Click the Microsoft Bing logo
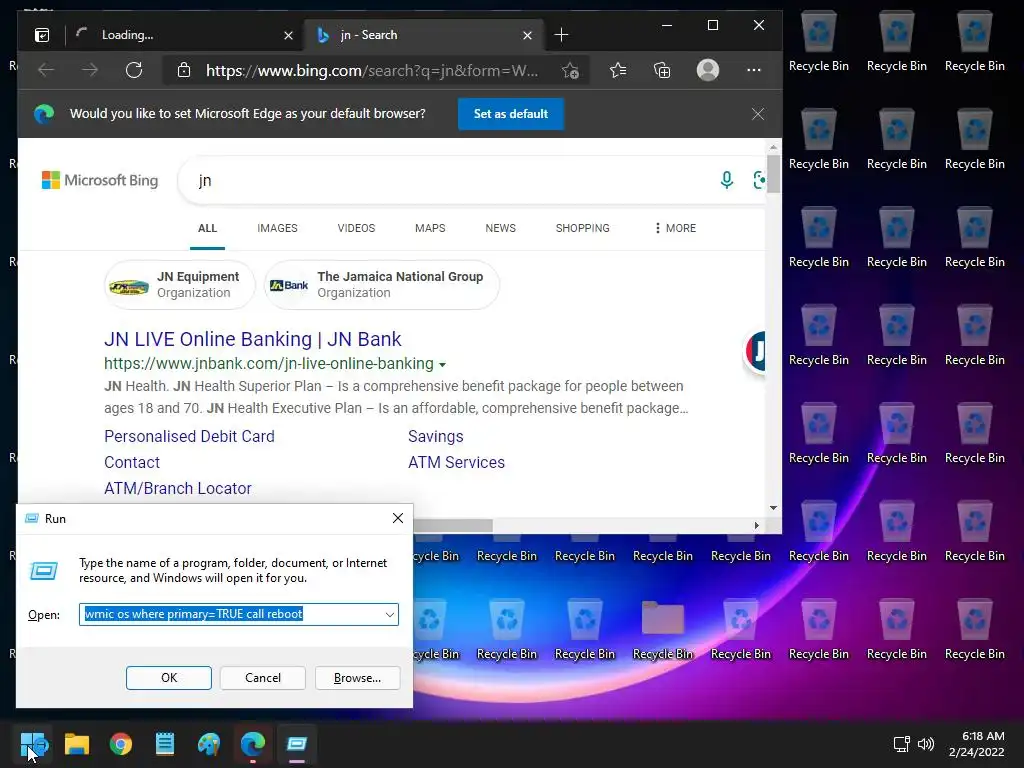1024x768 pixels. coord(100,180)
